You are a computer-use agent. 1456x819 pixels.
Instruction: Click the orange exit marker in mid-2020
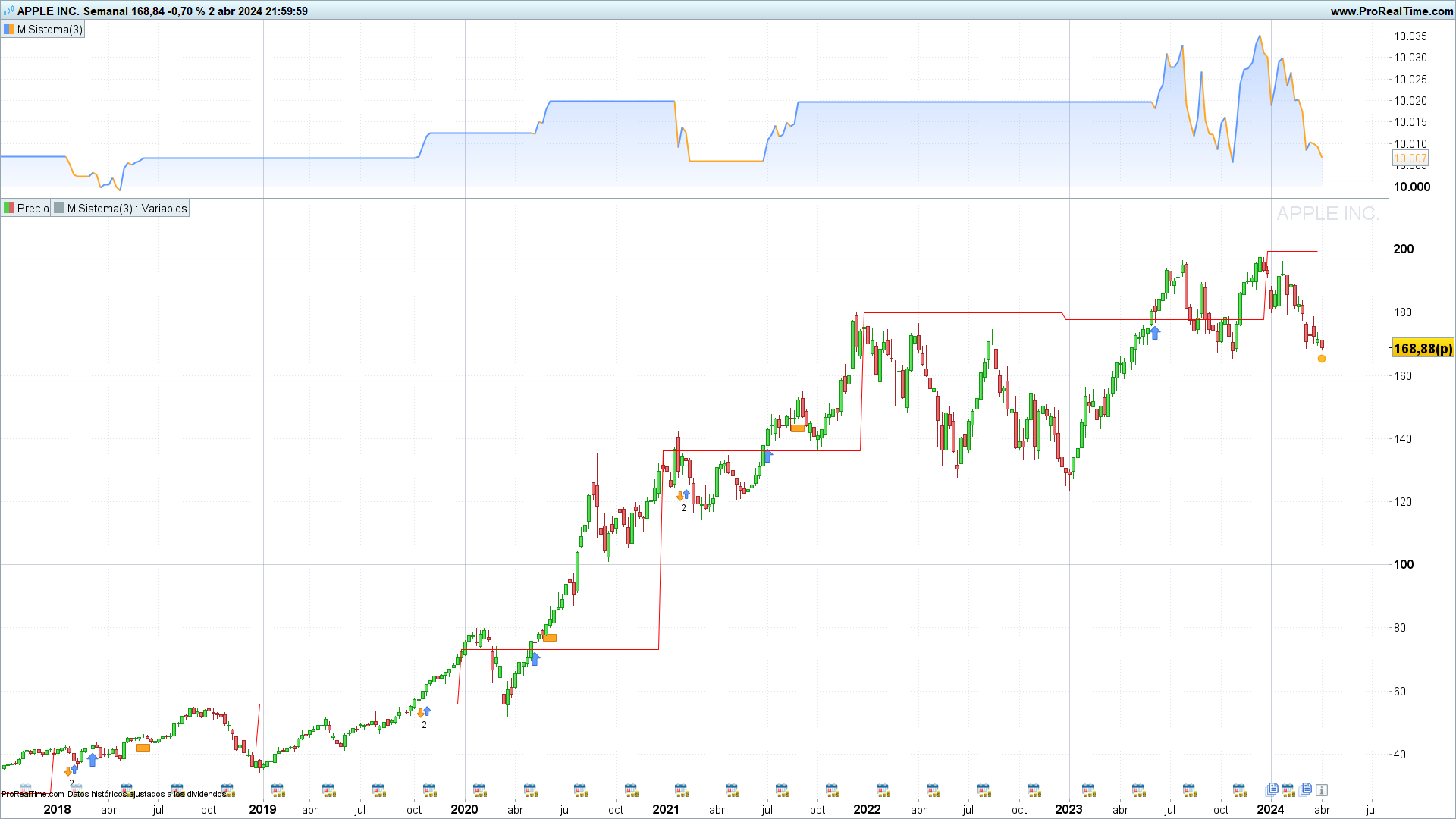(x=550, y=638)
